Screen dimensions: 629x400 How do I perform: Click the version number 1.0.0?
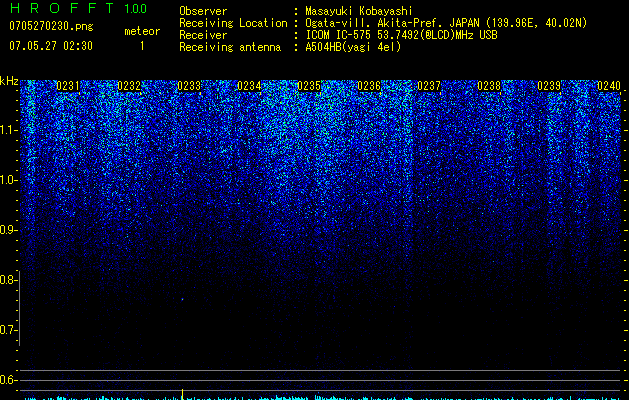click(136, 9)
